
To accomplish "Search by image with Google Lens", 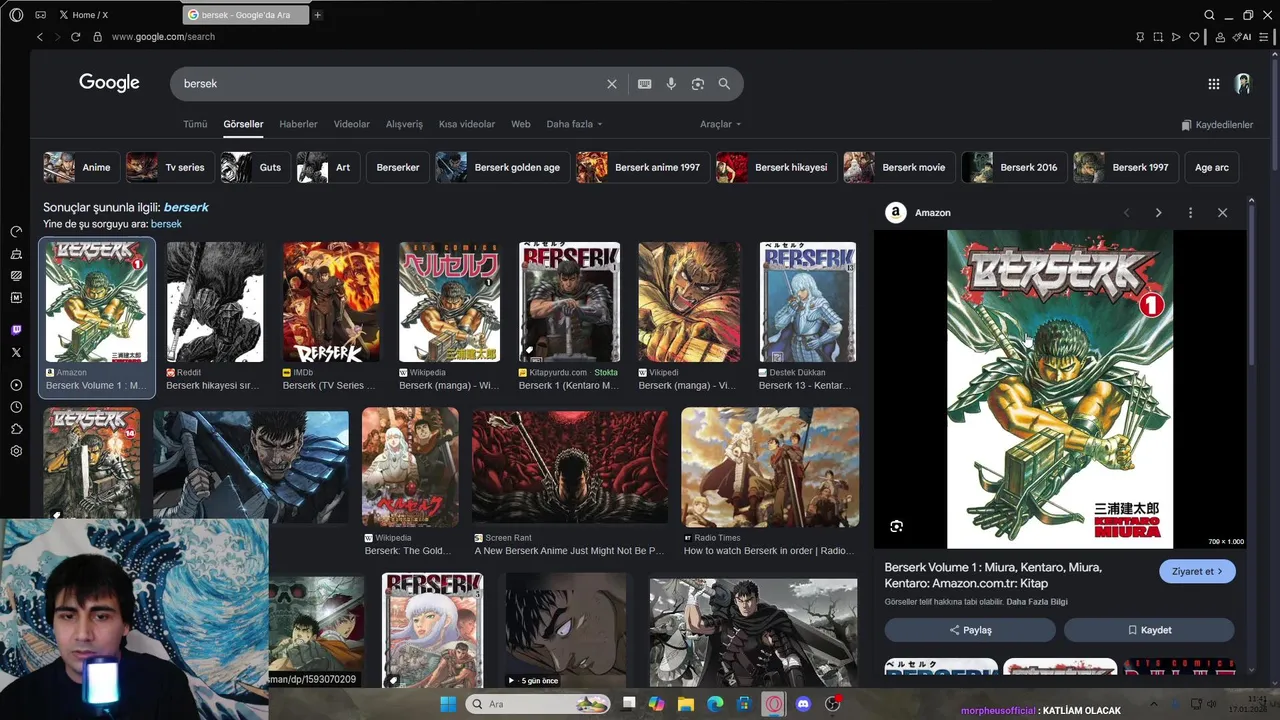I will [698, 84].
